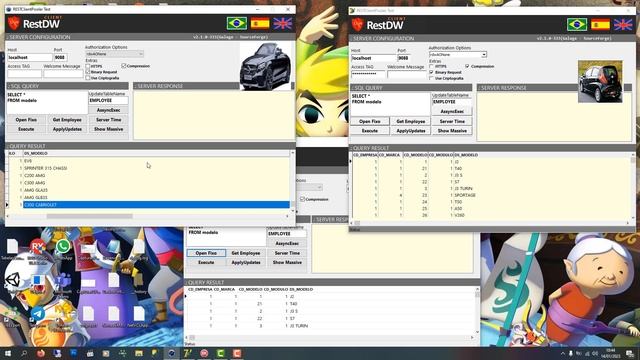Screen dimensions: 640x360
Task: Open File Explorer folder in taskbar
Action: pos(139,353)
